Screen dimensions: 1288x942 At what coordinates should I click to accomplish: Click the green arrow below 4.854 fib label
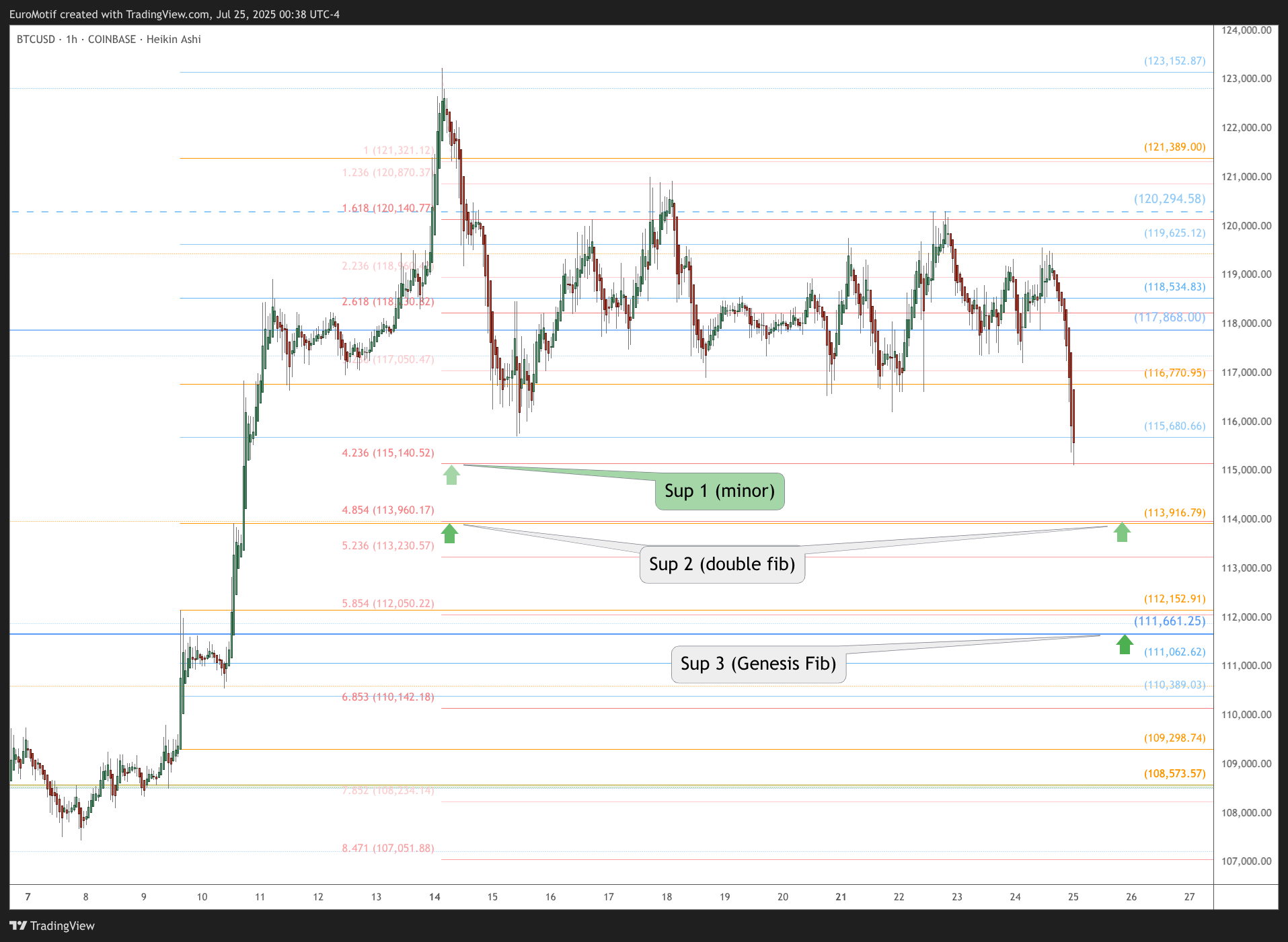tap(449, 533)
